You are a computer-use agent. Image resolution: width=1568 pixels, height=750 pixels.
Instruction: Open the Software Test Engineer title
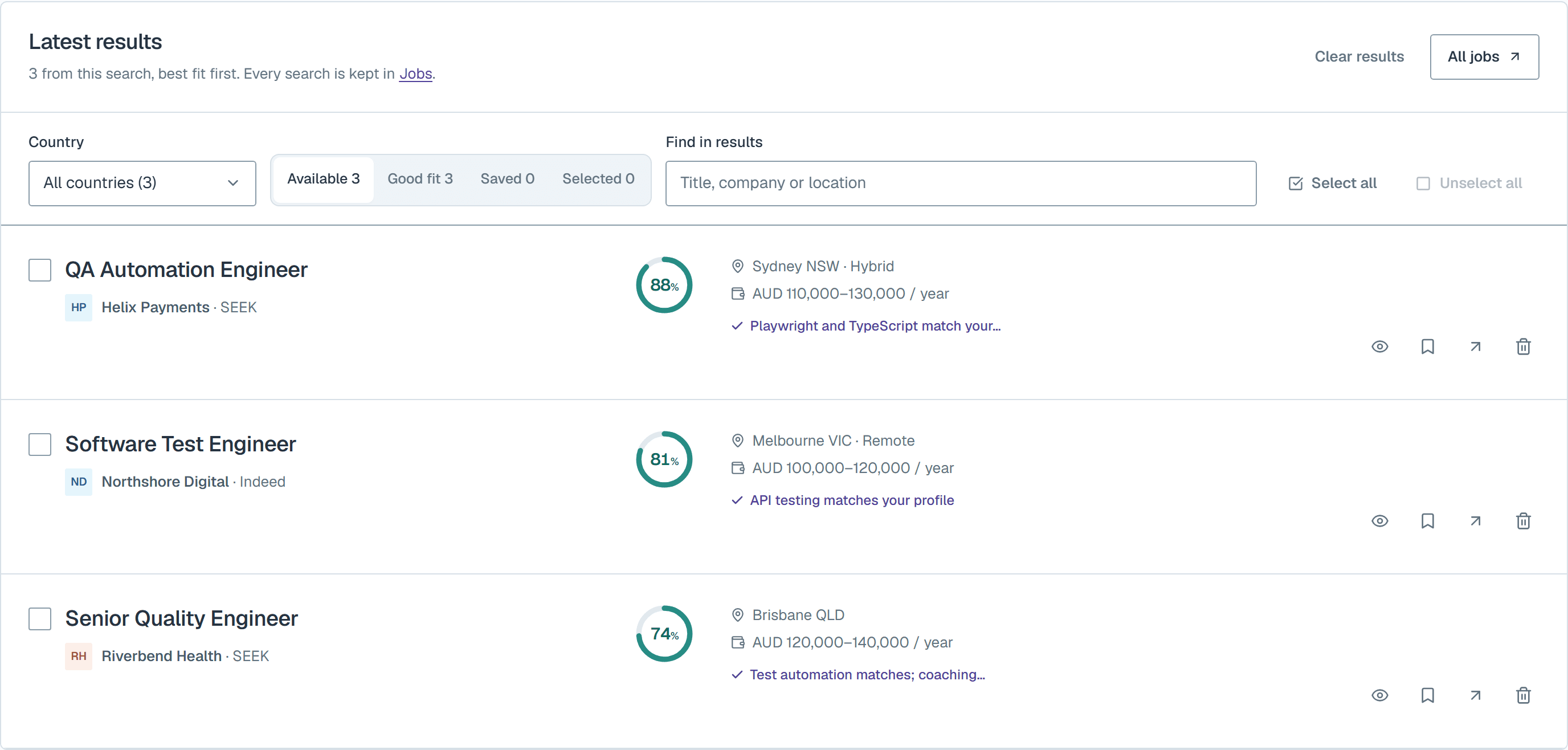pyautogui.click(x=181, y=445)
